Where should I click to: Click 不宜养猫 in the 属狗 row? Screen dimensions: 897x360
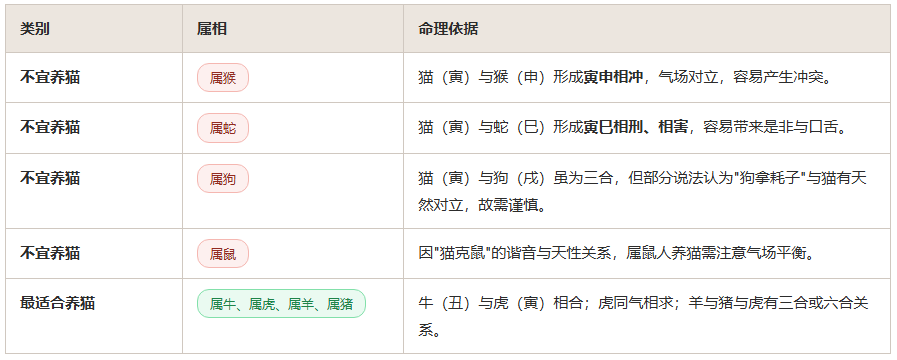coord(50,178)
